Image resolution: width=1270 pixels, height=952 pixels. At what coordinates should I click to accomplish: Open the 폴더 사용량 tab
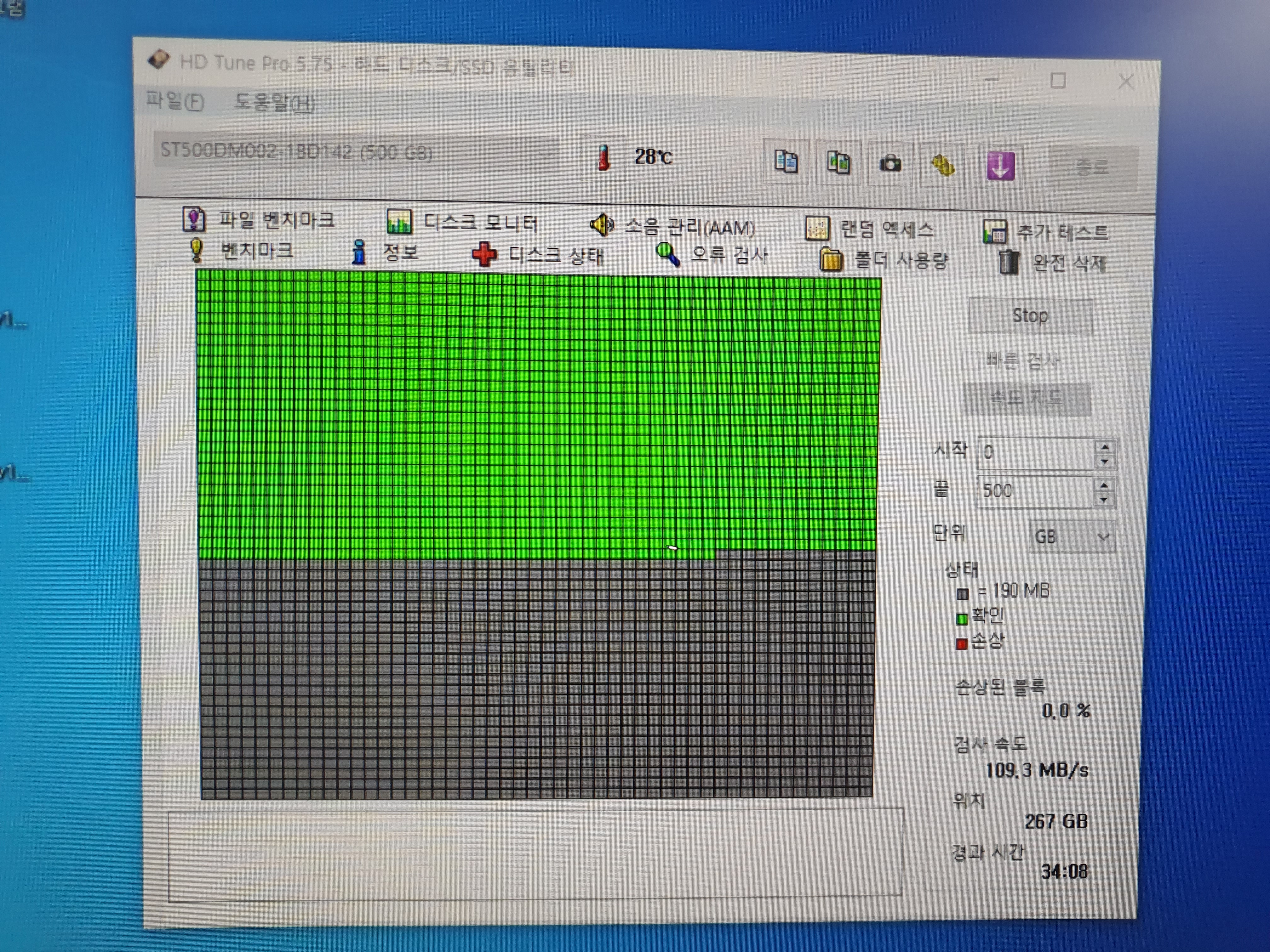(884, 260)
